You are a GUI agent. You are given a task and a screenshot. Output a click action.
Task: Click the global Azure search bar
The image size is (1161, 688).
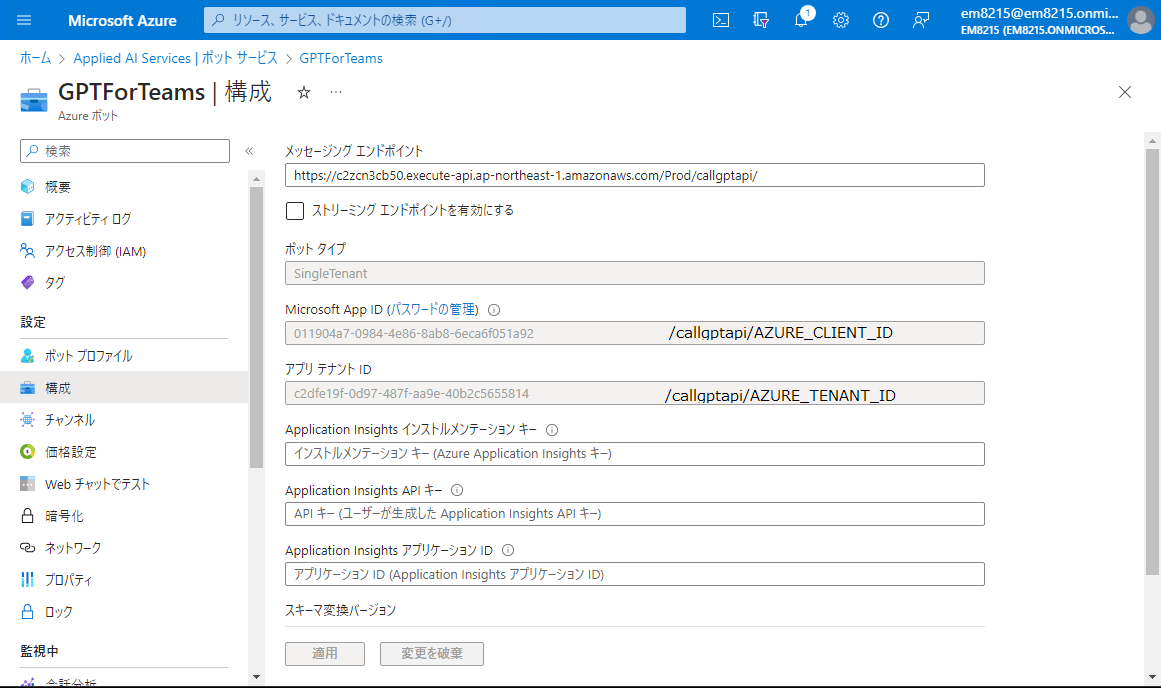pos(445,20)
